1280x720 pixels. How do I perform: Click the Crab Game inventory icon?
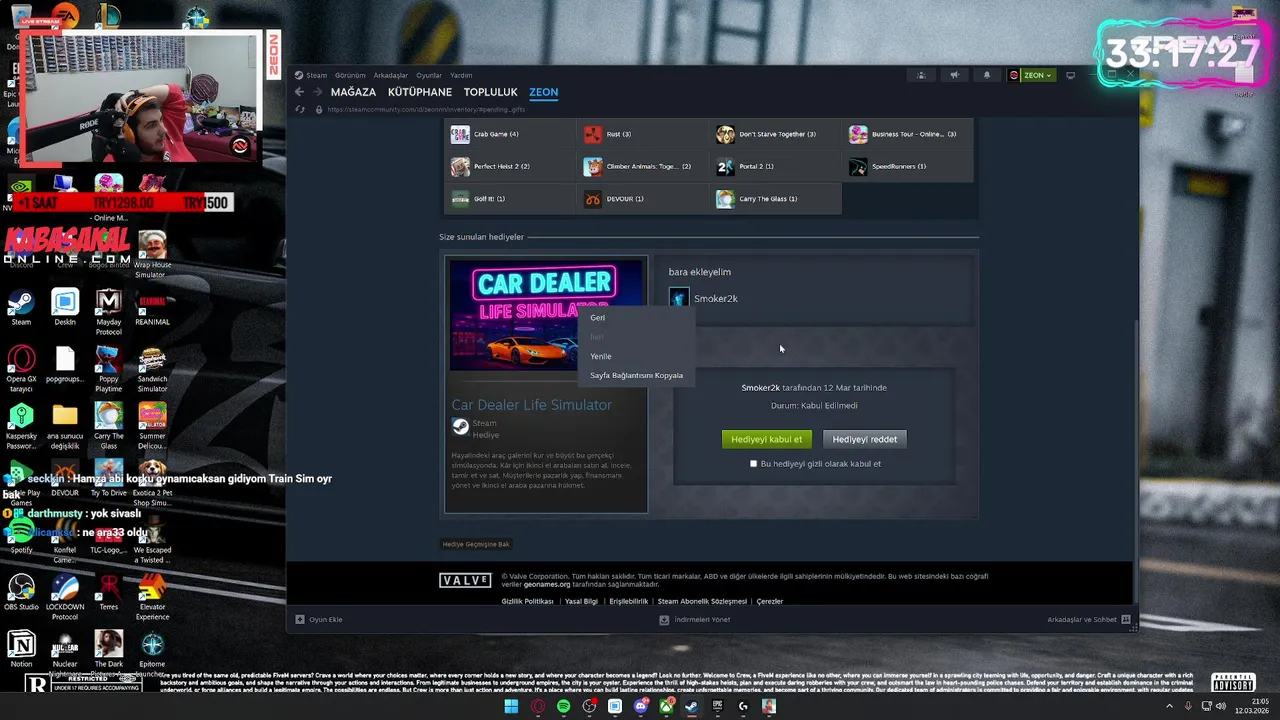(x=460, y=134)
